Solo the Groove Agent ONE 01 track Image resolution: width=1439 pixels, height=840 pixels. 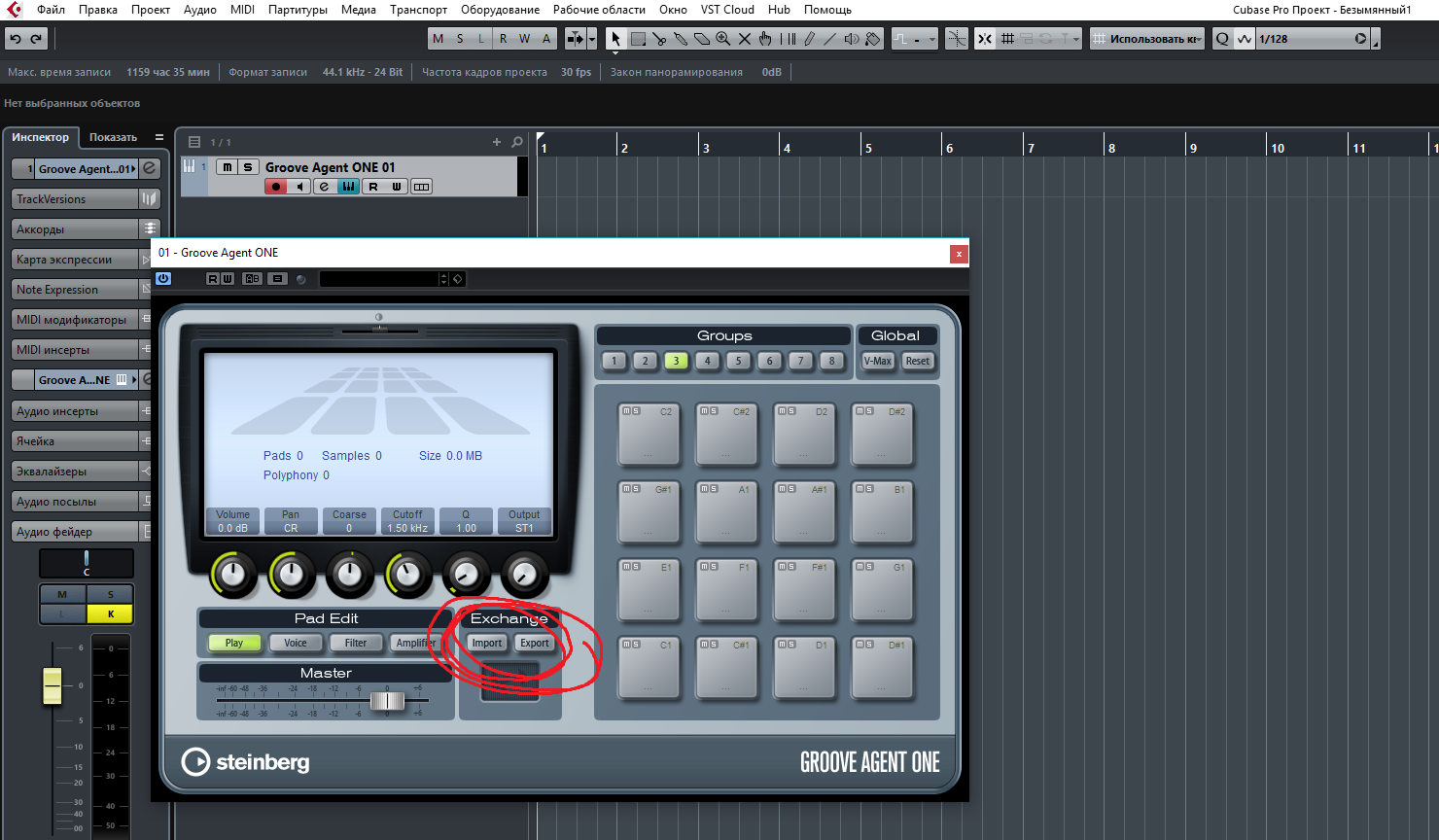(248, 167)
